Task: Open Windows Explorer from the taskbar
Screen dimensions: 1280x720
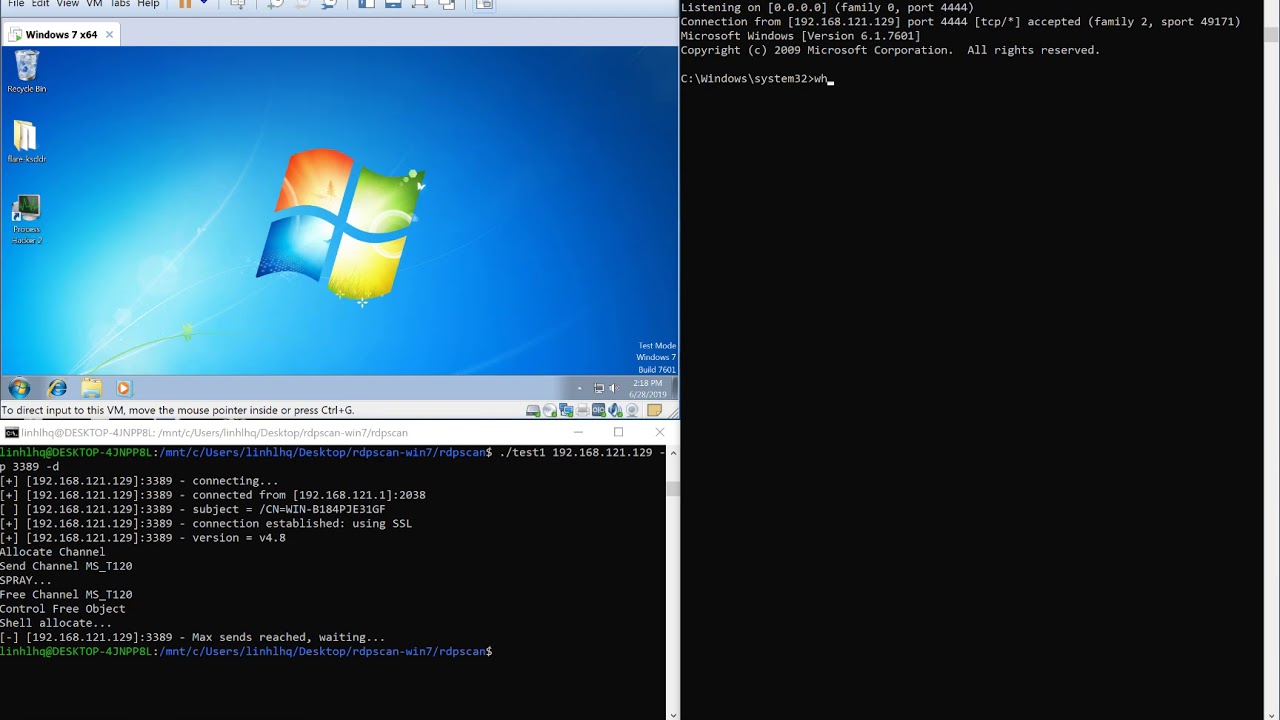Action: point(91,388)
